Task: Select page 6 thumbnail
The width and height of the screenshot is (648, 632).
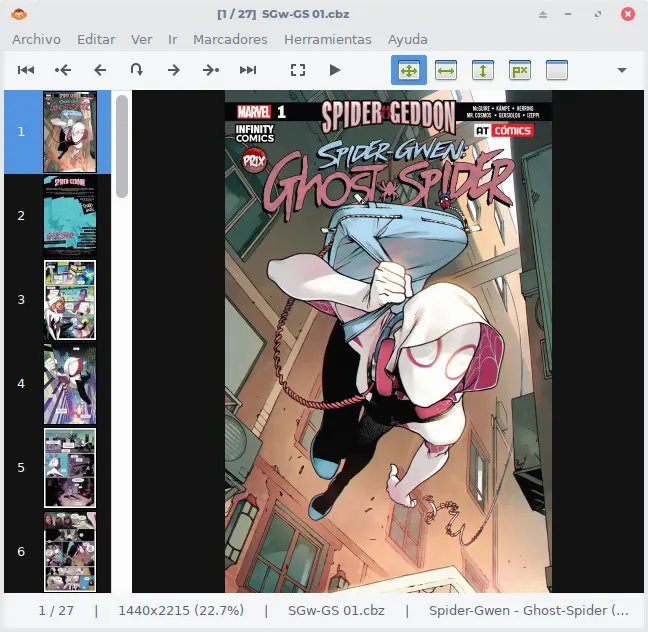Action: pyautogui.click(x=70, y=552)
